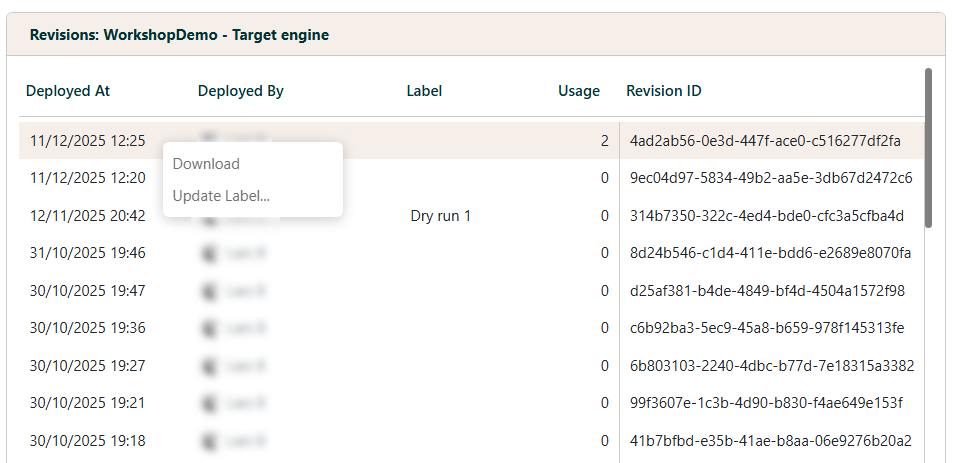This screenshot has height=463, width=957.
Task: Click the user avatar in the 30/10/2025 19:36 row
Action: (x=210, y=328)
